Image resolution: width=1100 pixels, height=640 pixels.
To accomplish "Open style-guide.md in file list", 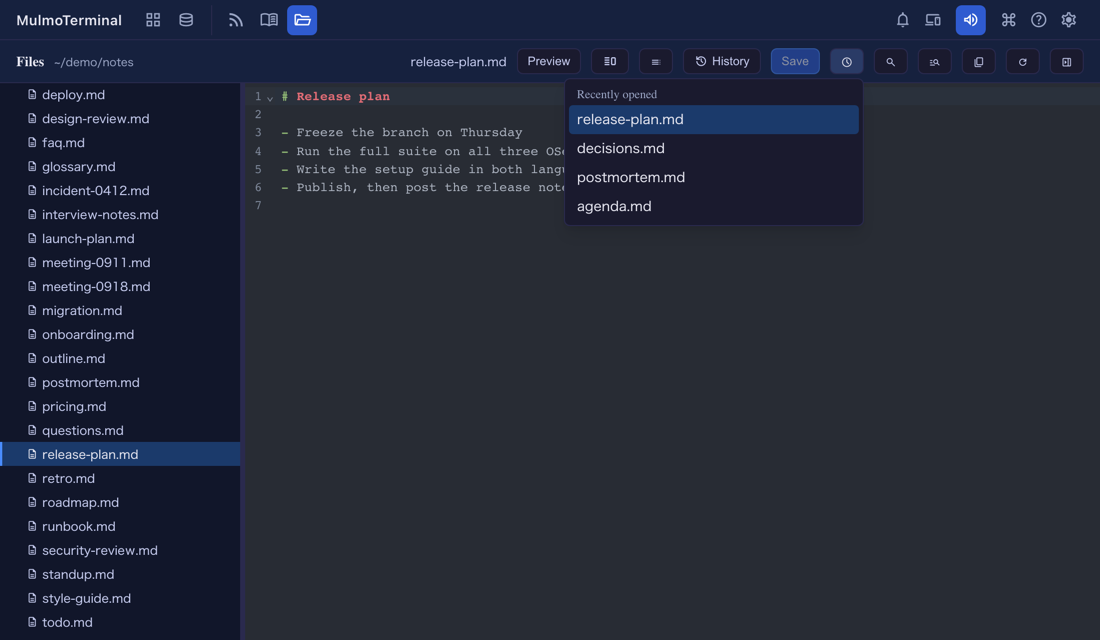I will click(120, 598).
